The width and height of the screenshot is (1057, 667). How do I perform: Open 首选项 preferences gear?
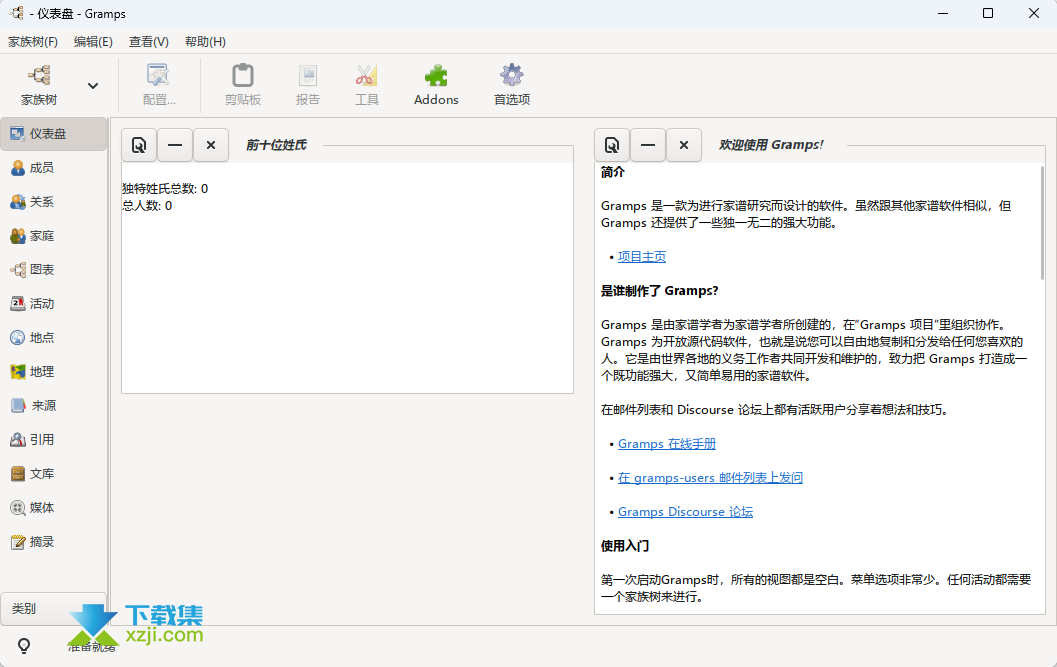[512, 85]
